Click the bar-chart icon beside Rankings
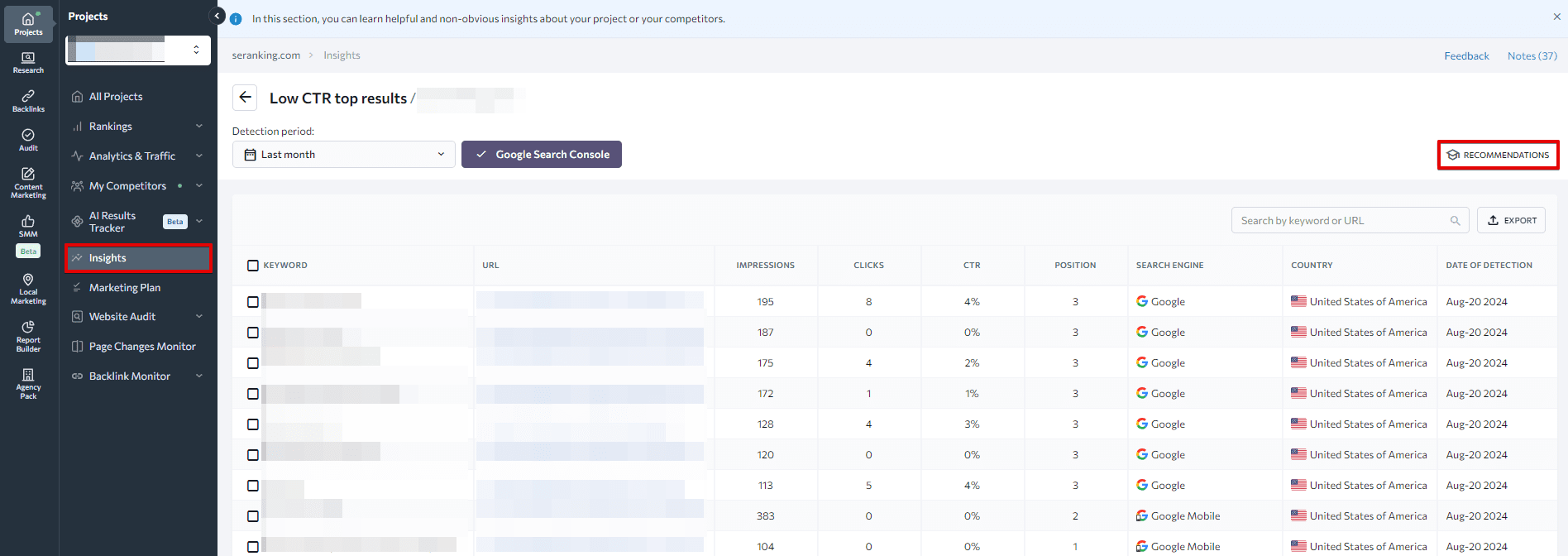The image size is (1568, 556). pyautogui.click(x=77, y=127)
